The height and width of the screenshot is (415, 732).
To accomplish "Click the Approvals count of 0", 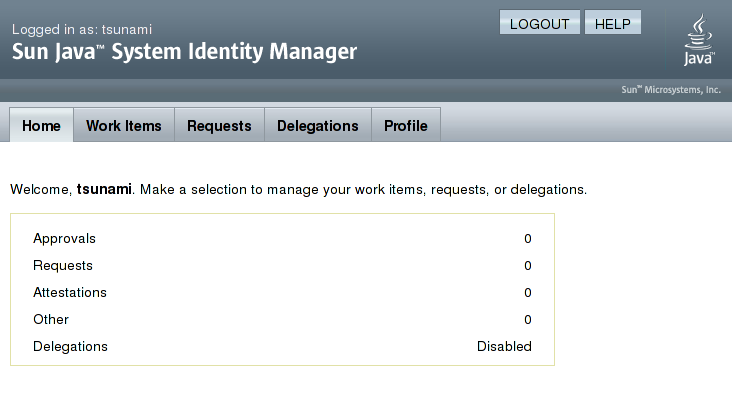I will (528, 239).
